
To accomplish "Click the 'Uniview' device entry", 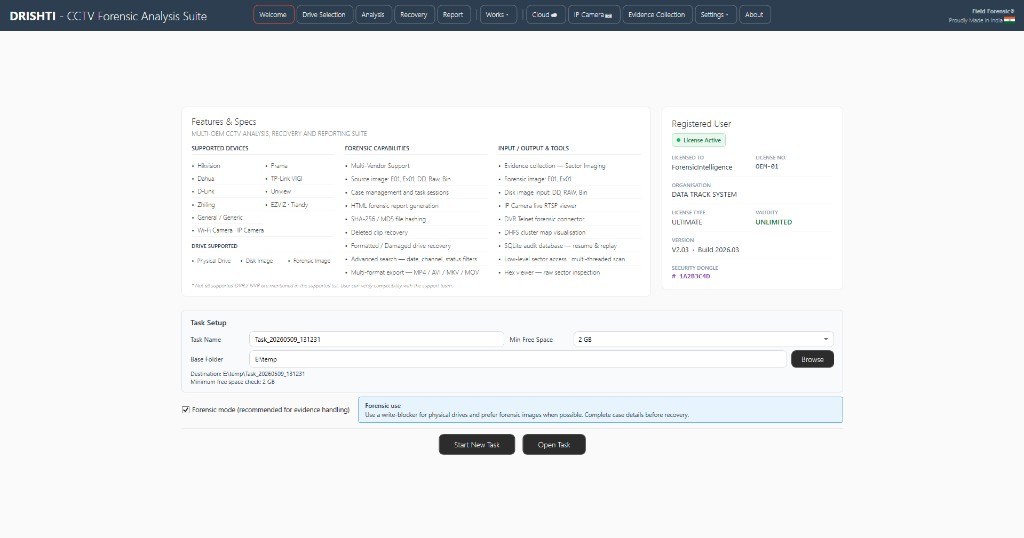I will click(281, 191).
